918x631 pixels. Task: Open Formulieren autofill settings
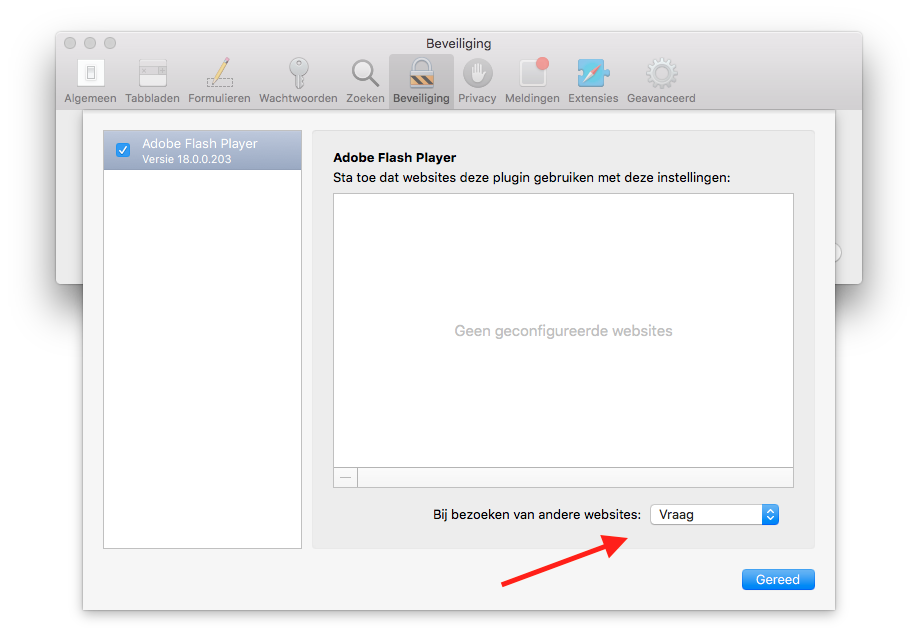pyautogui.click(x=219, y=80)
